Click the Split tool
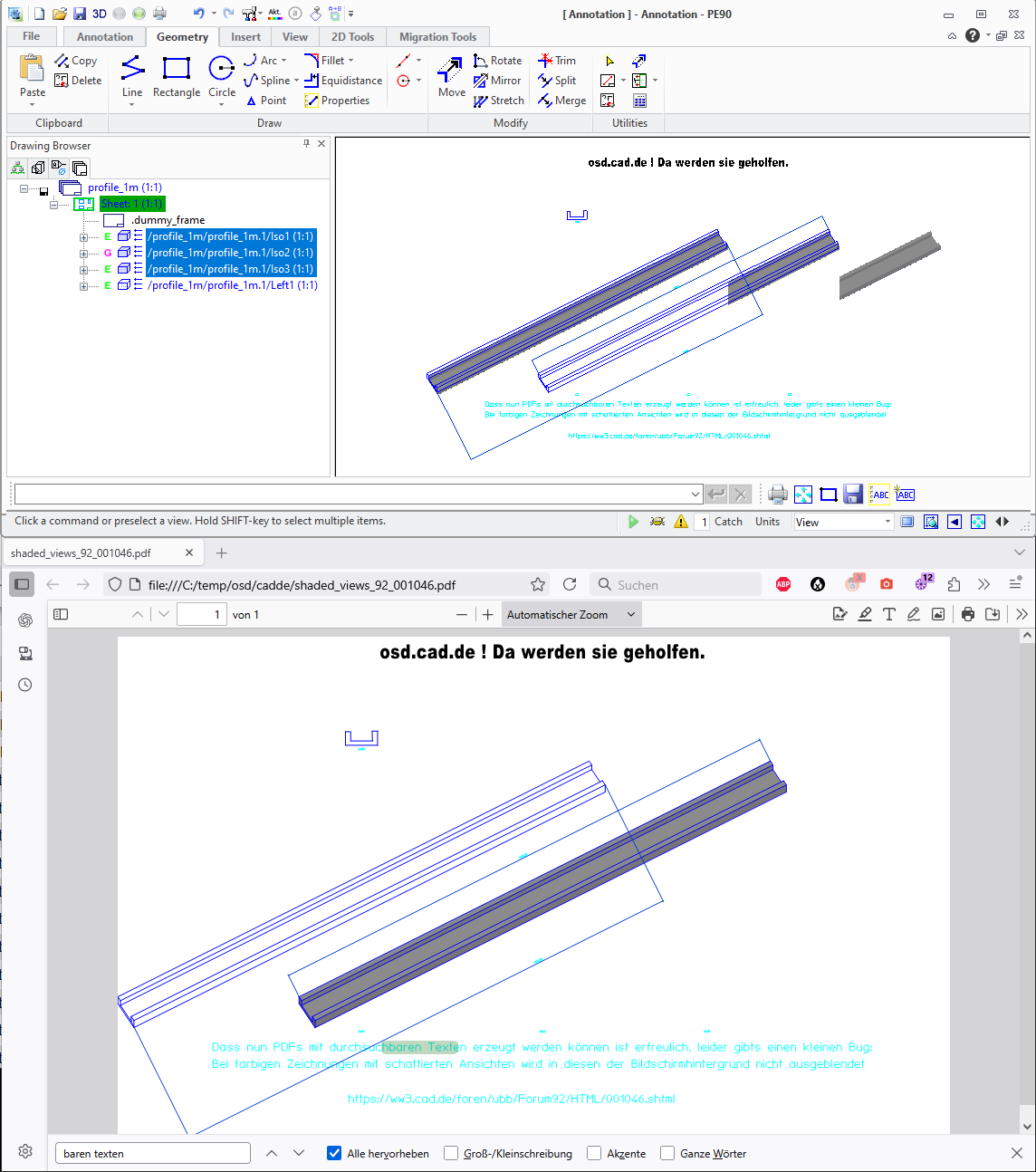 point(557,81)
